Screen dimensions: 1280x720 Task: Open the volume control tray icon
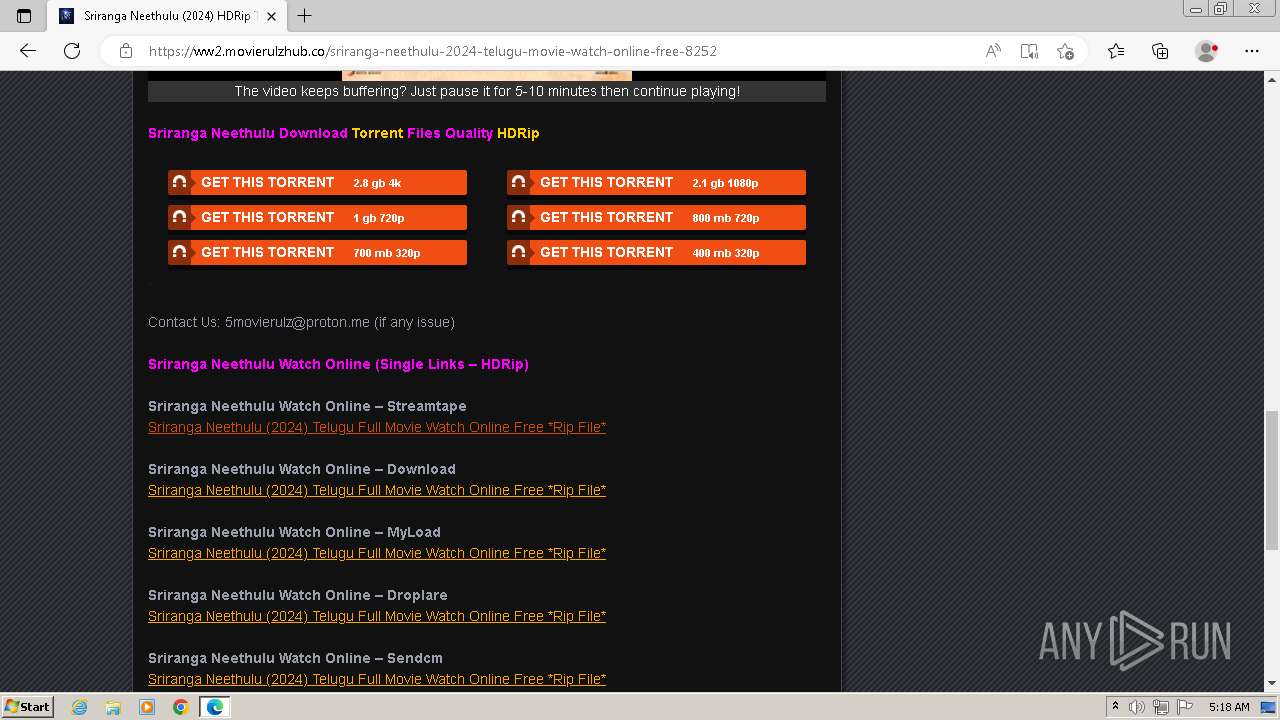pyautogui.click(x=1138, y=707)
